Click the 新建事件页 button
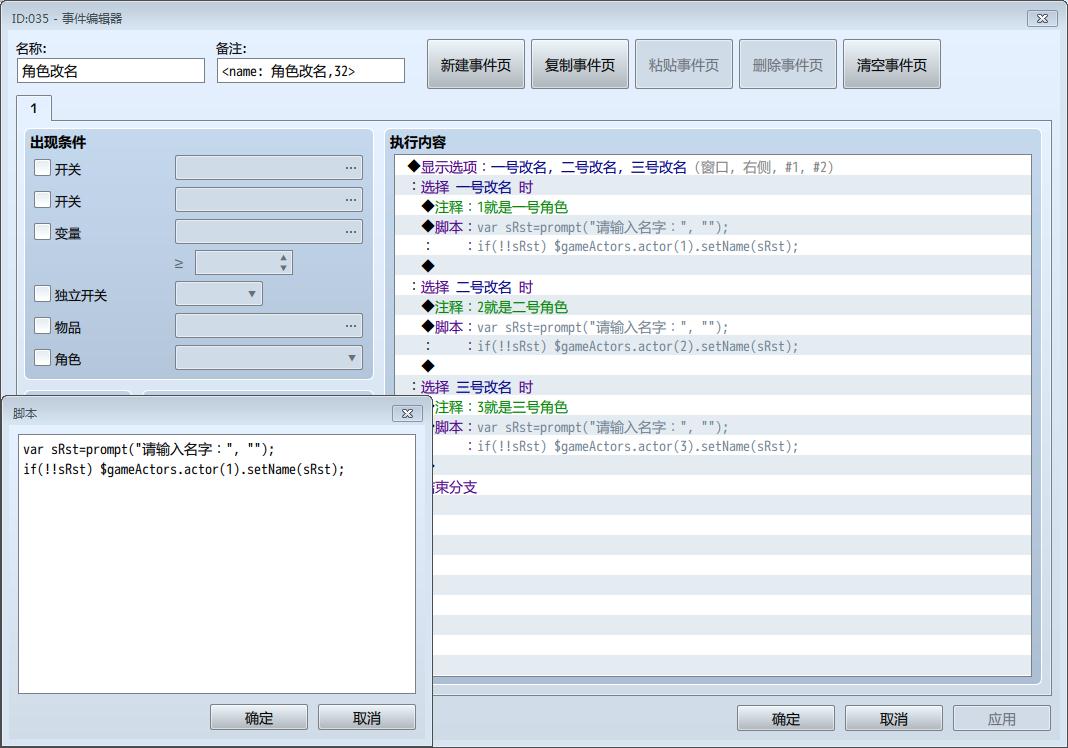This screenshot has height=748, width=1068. [476, 65]
